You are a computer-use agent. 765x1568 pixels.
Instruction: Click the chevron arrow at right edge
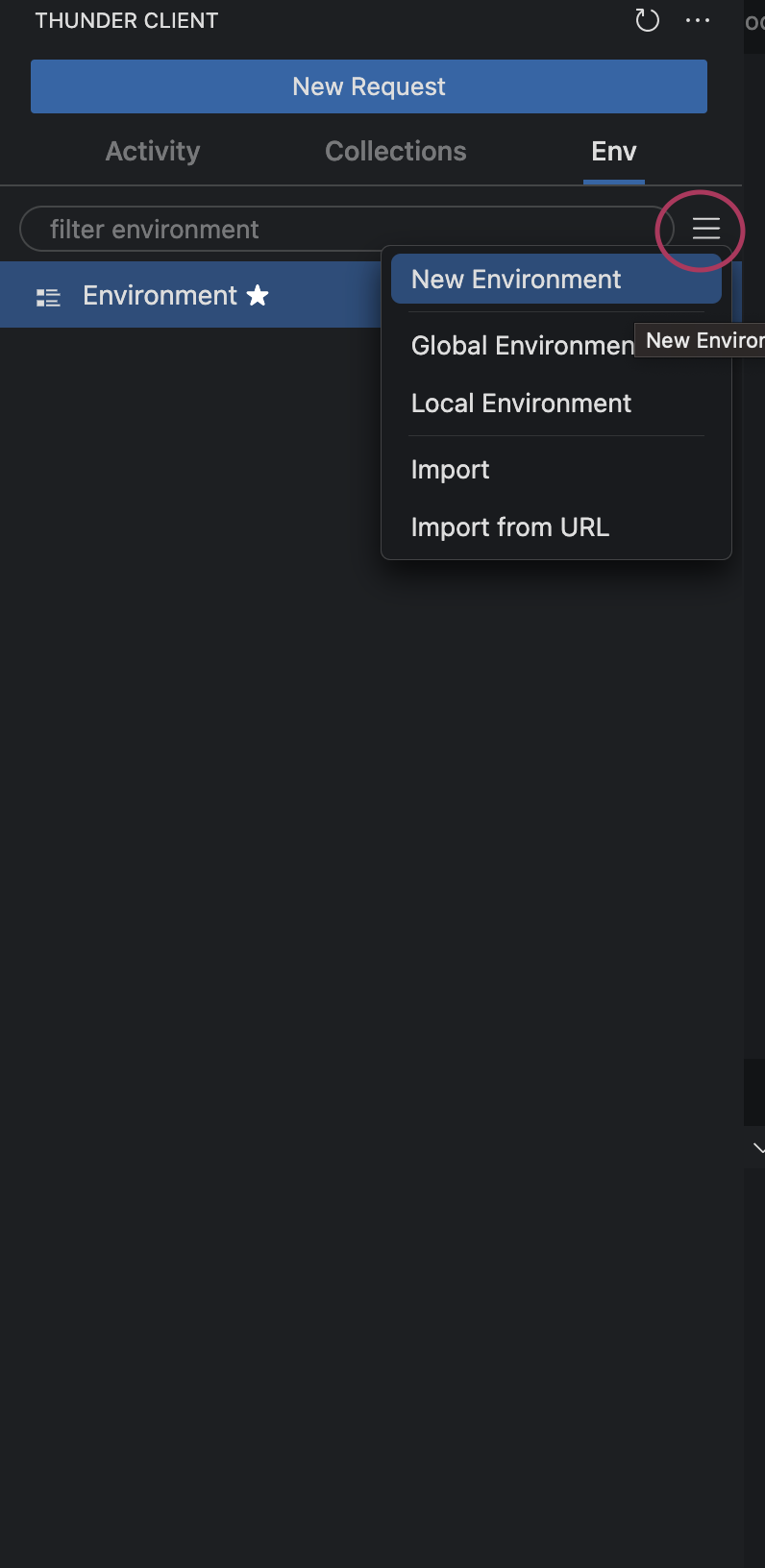click(x=758, y=1148)
